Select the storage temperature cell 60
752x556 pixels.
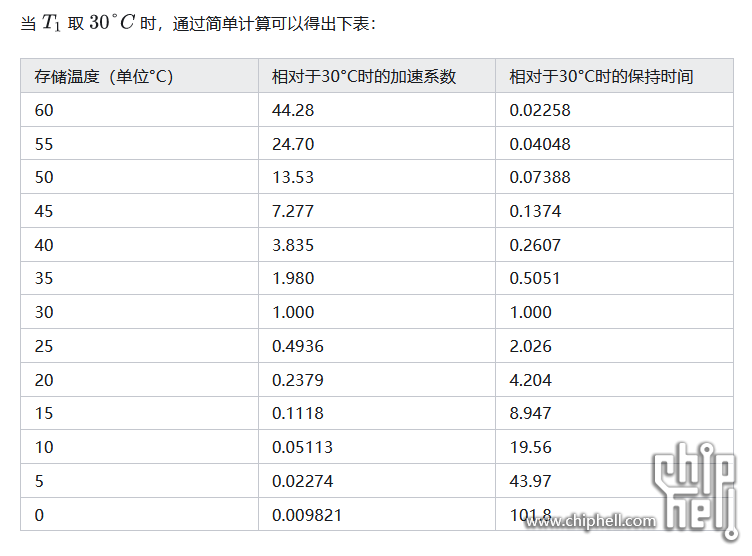click(139, 110)
